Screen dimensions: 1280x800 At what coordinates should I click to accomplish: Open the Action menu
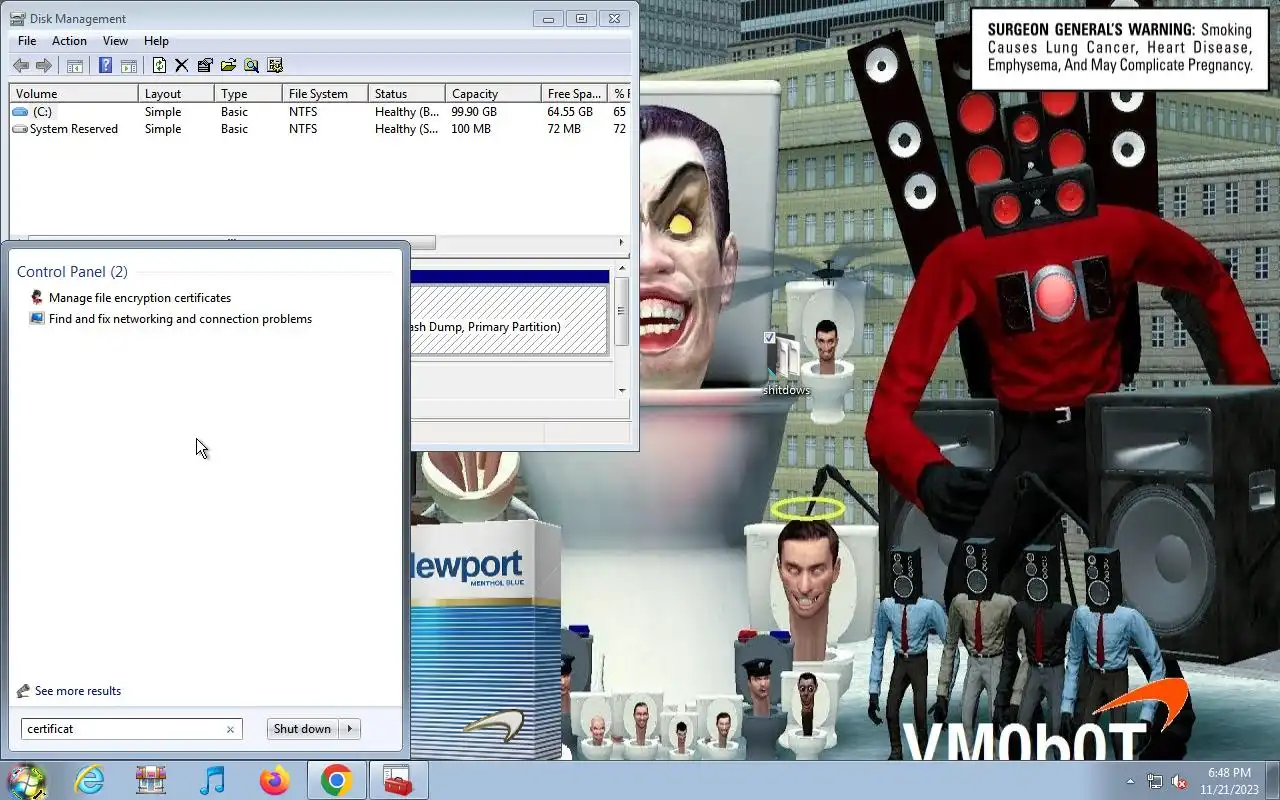pyautogui.click(x=69, y=41)
